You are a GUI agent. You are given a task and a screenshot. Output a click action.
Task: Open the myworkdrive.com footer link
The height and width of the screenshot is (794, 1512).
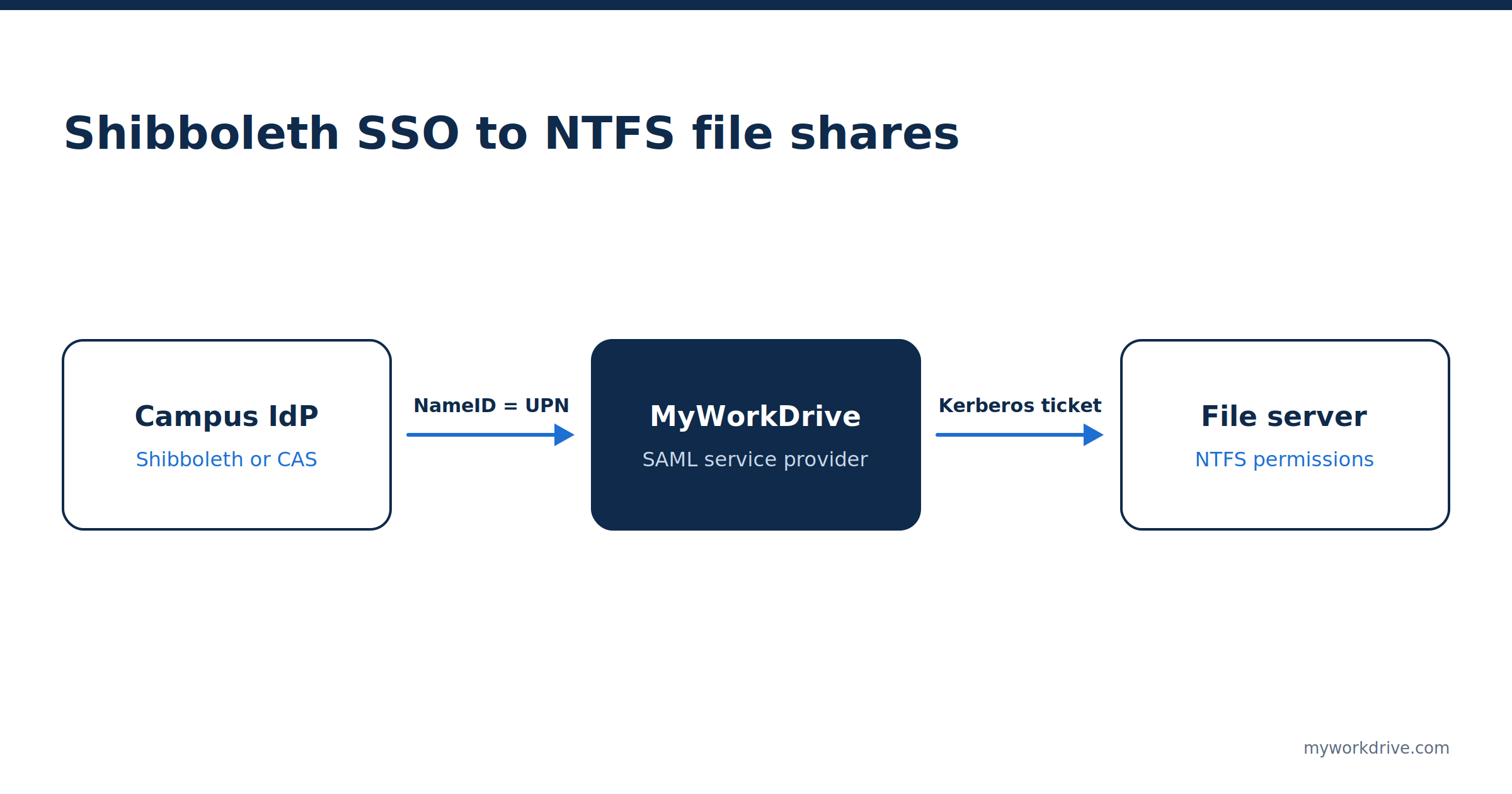[1377, 748]
